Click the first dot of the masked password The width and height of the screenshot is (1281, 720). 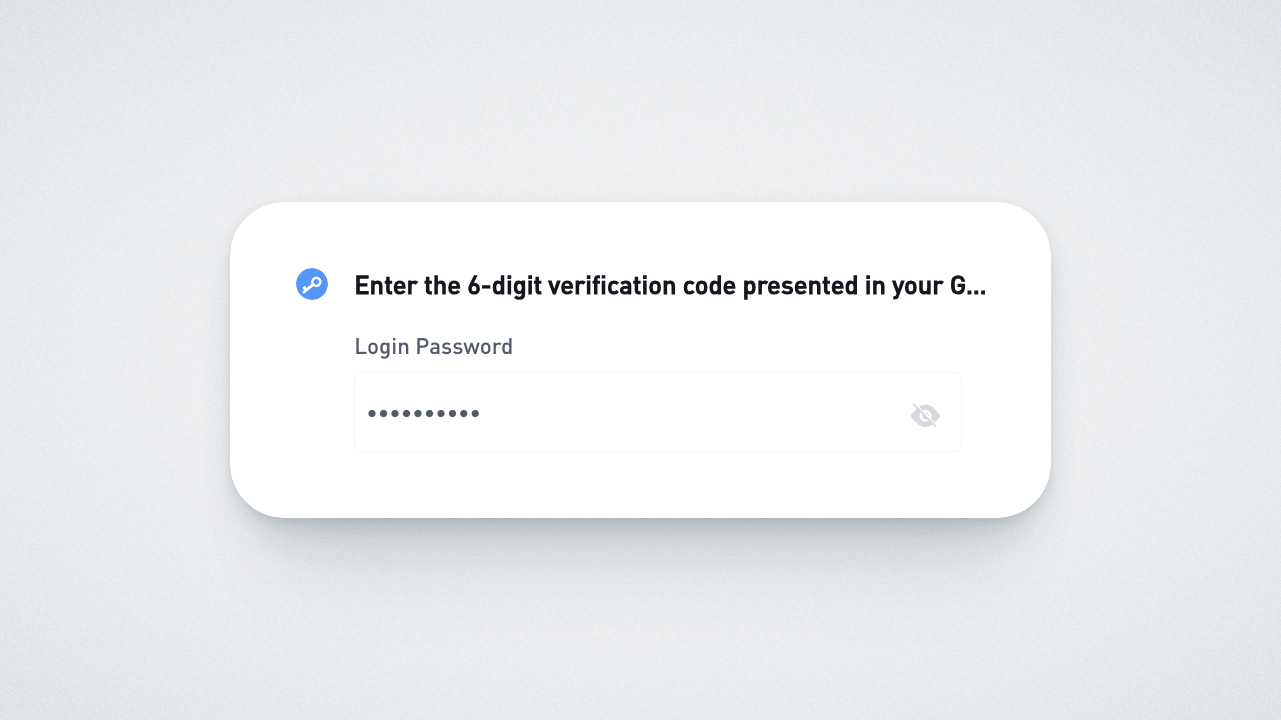[x=372, y=413]
